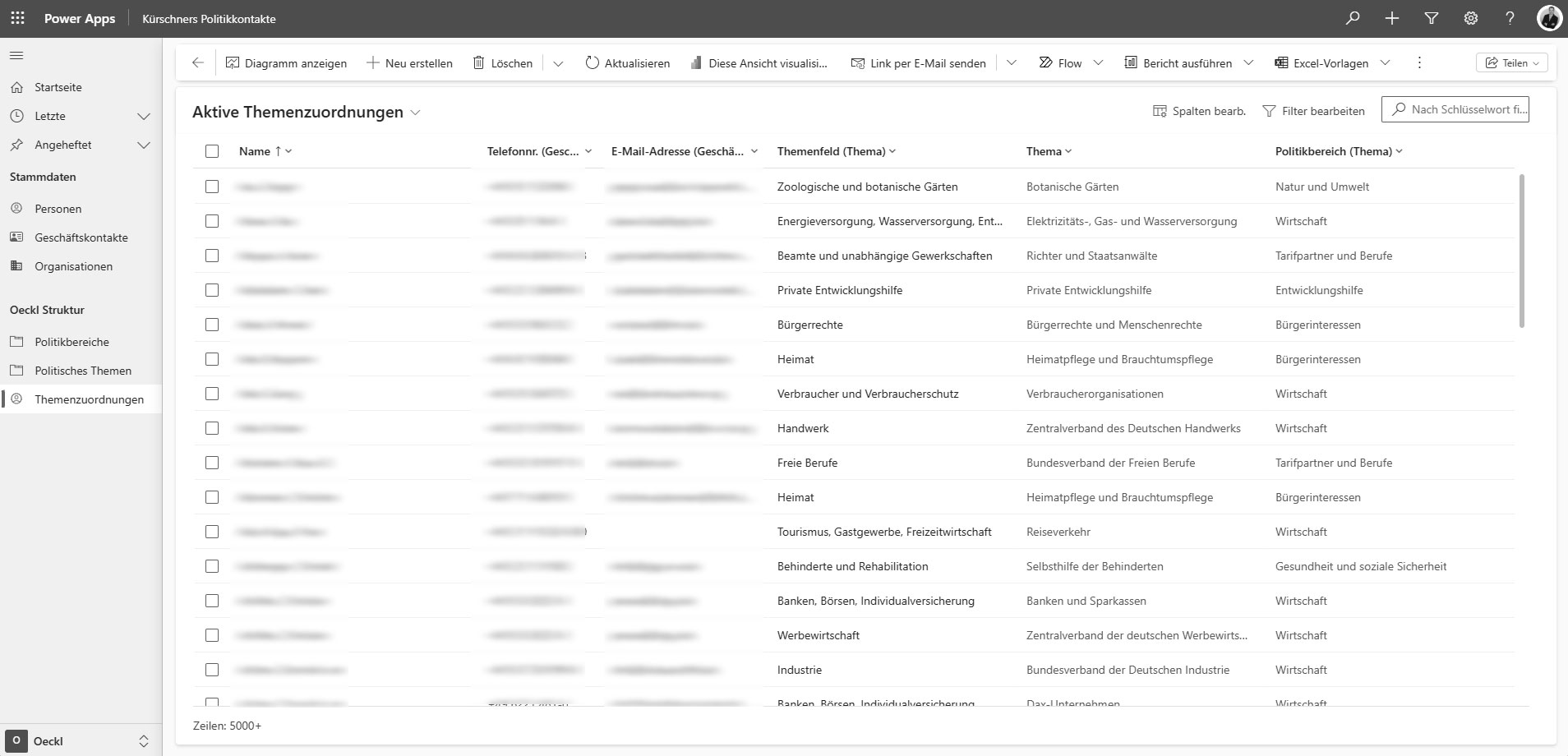Collapse the sidebar with the hamburger icon
Viewport: 1568px width, 756px height.
(x=16, y=56)
